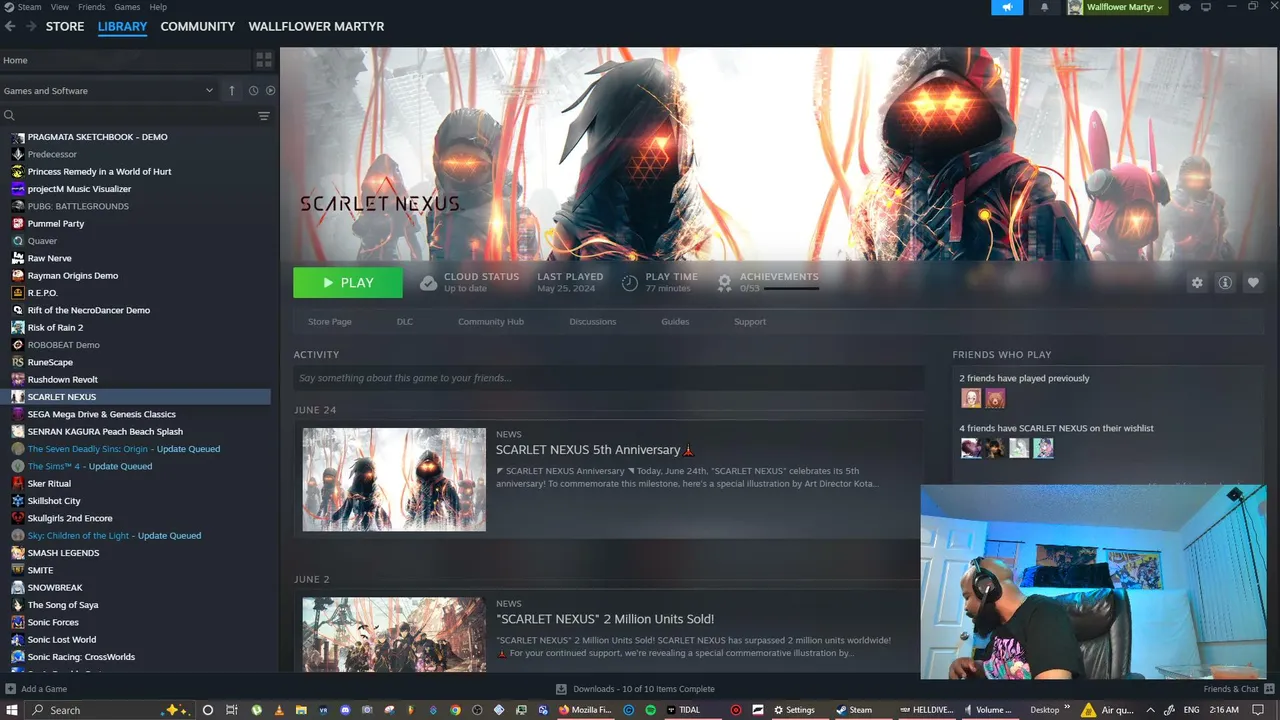Image resolution: width=1280 pixels, height=720 pixels.
Task: Open the Steam announcements megaphone icon
Action: click(1007, 7)
